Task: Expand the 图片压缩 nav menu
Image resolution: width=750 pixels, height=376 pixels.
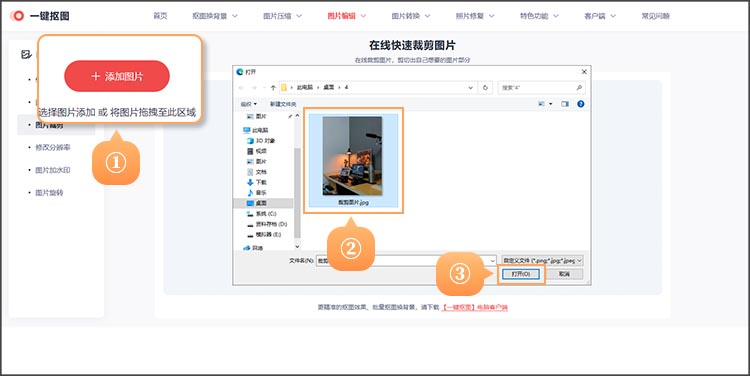Action: (282, 16)
